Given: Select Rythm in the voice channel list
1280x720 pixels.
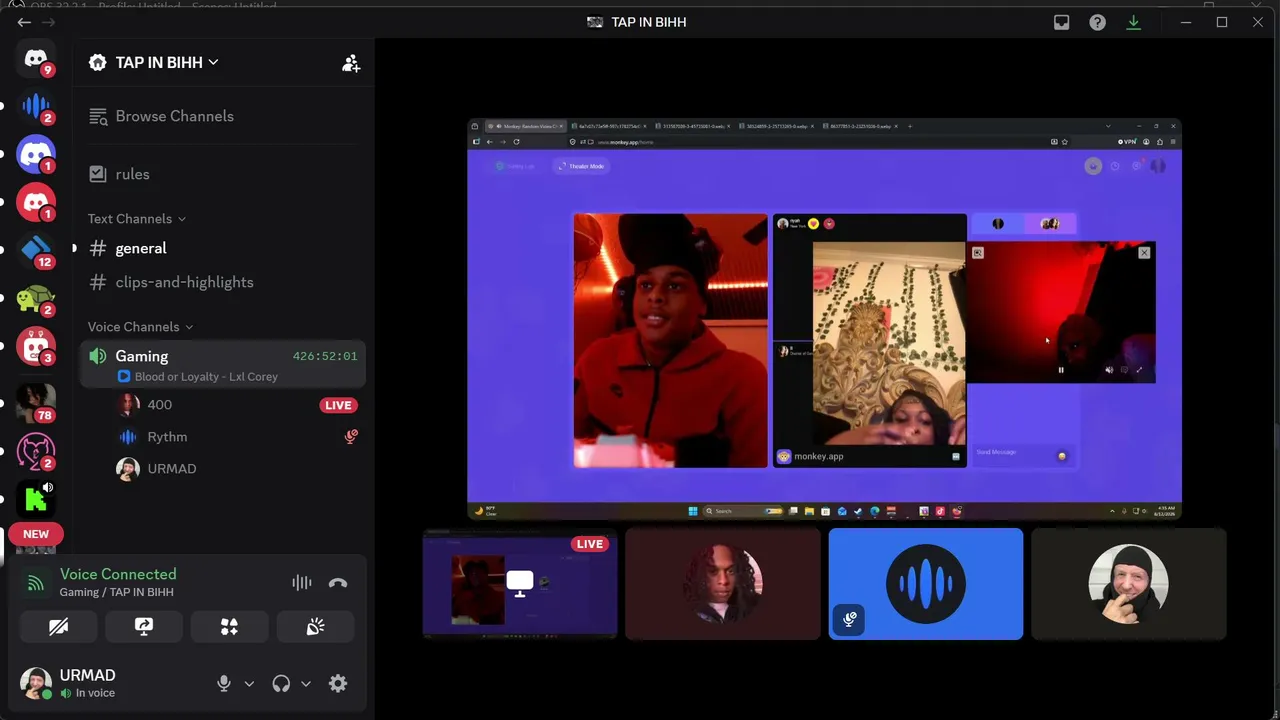Looking at the screenshot, I should click(x=236, y=437).
